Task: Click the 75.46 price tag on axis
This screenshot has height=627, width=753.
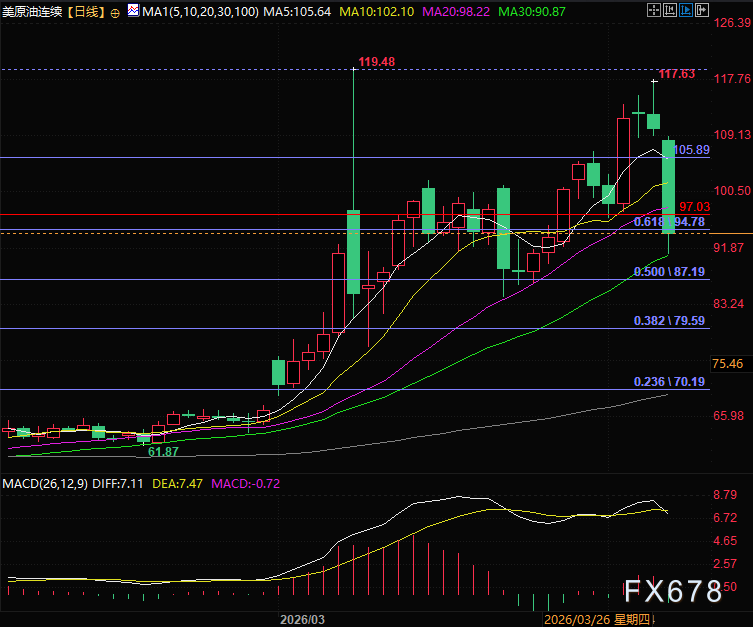Action: [727, 364]
